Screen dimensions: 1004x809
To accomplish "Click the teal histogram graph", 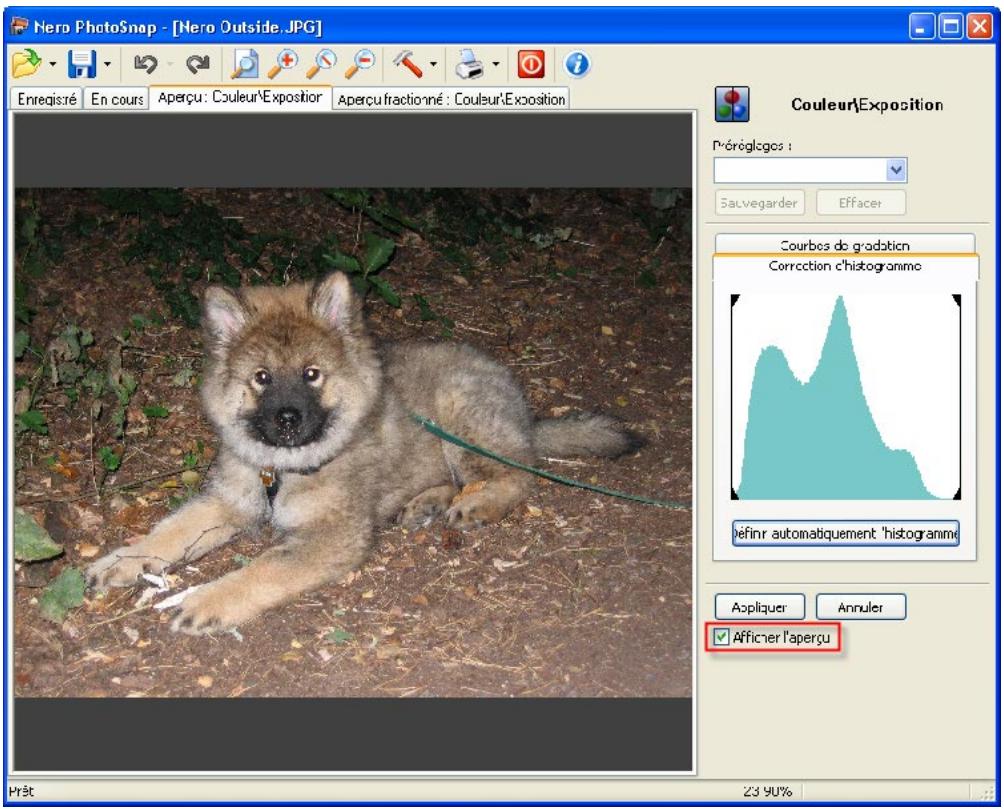I will [845, 397].
